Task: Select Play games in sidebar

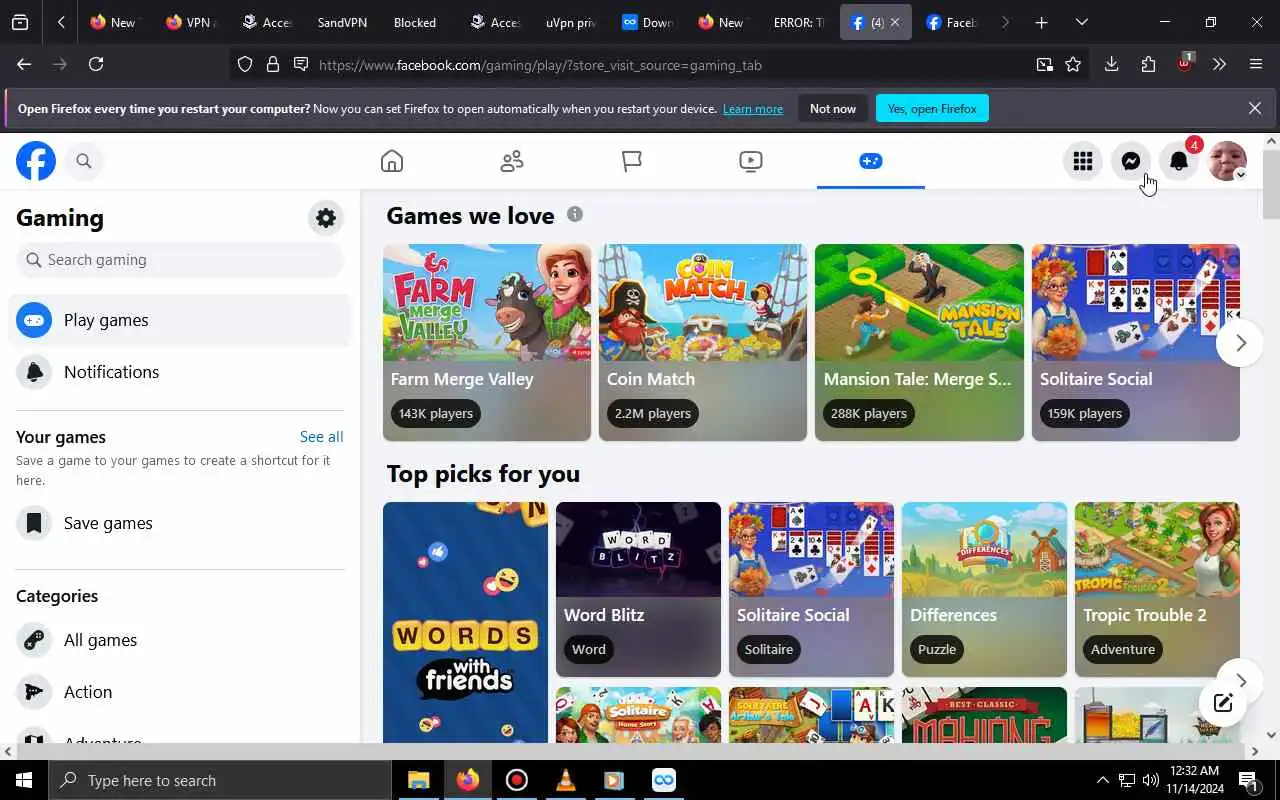Action: pos(180,320)
